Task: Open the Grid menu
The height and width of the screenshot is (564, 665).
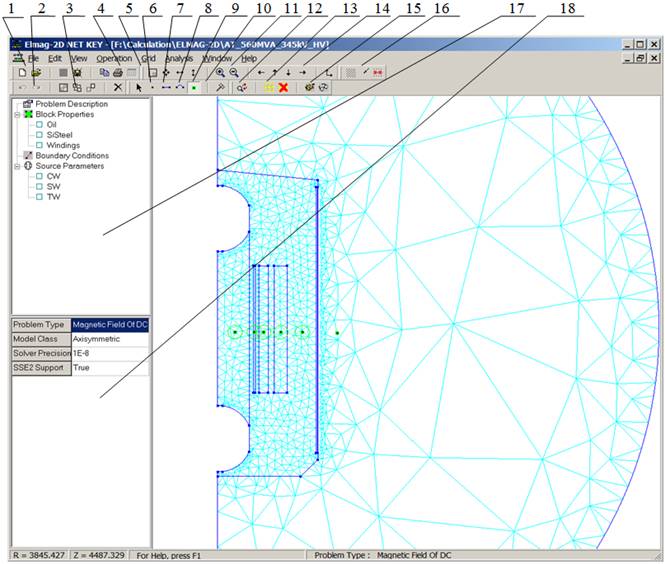Action: [x=148, y=59]
